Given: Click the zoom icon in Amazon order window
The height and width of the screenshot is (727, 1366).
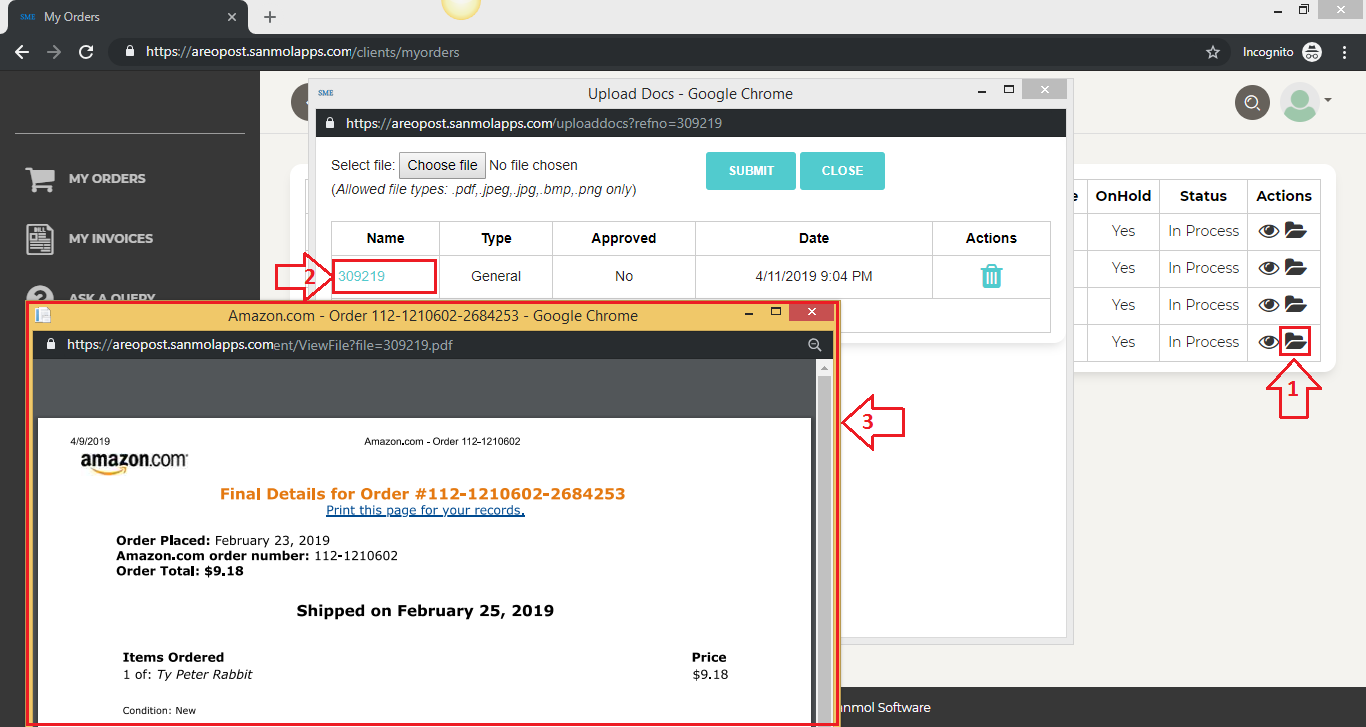Looking at the screenshot, I should pyautogui.click(x=815, y=344).
